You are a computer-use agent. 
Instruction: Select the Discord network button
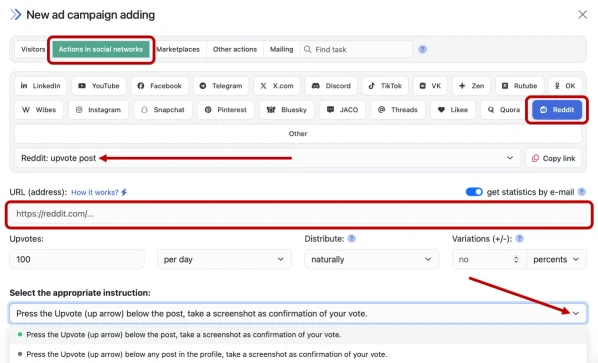331,86
